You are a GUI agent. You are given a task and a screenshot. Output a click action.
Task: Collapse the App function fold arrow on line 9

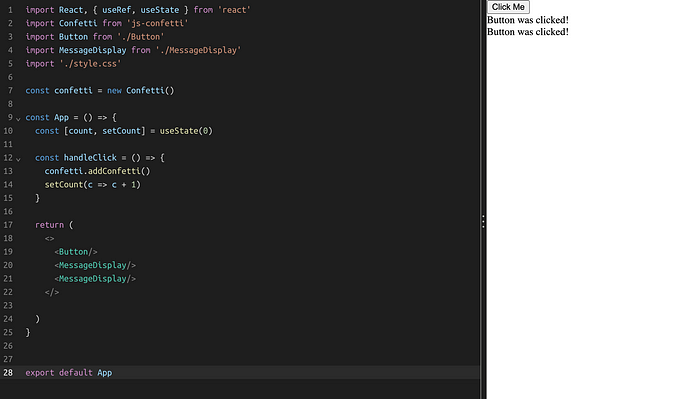[18, 119]
